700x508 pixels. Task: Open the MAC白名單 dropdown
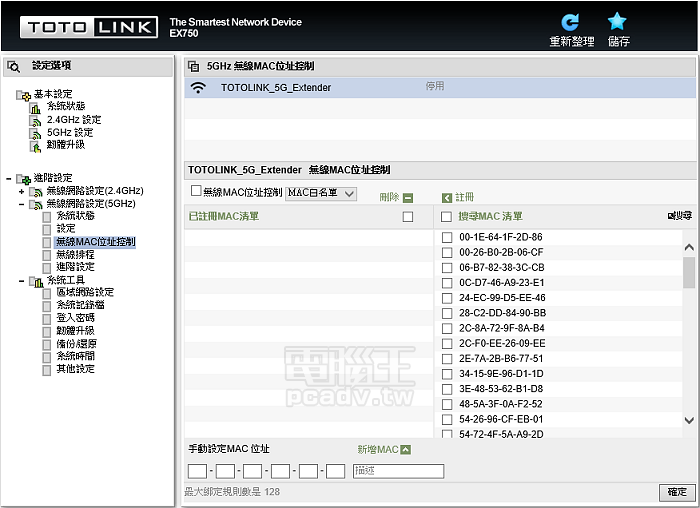(x=321, y=193)
